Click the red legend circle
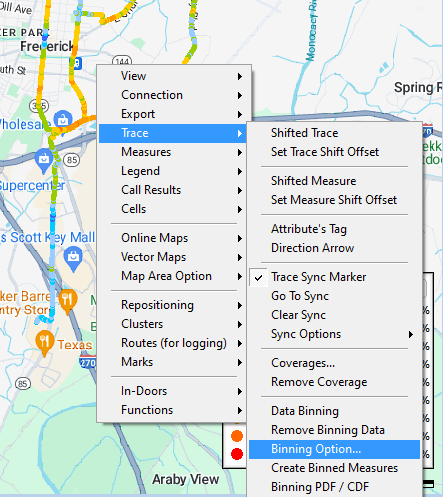Image resolution: width=443 pixels, height=497 pixels. [x=237, y=454]
